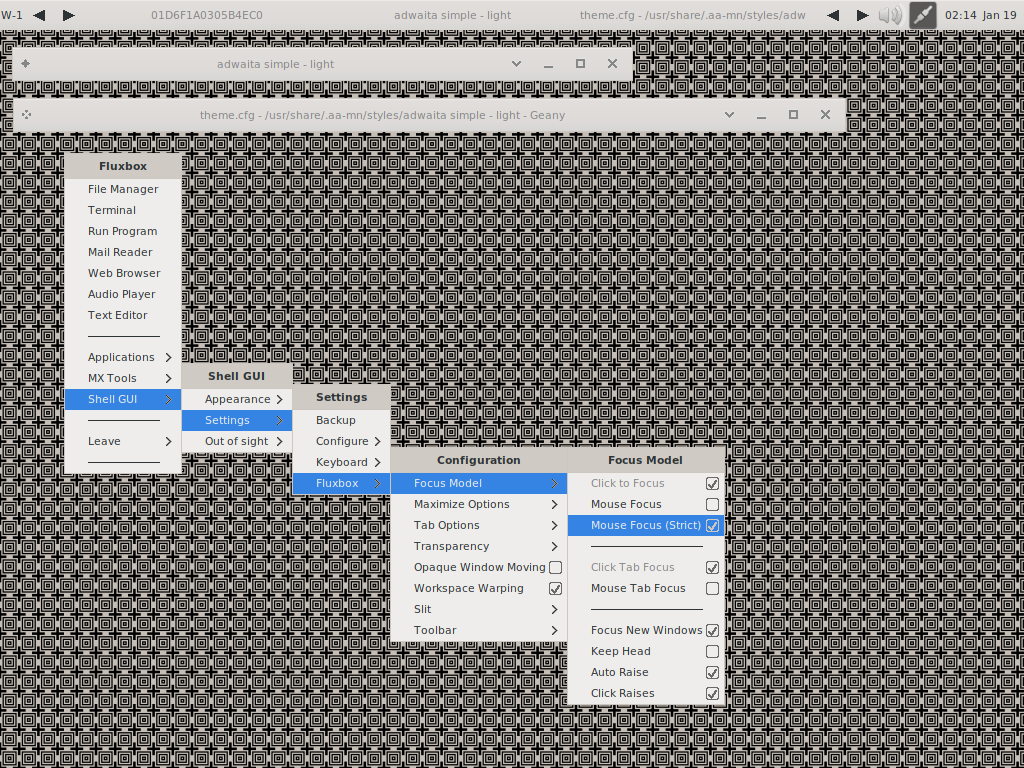This screenshot has width=1024, height=768.
Task: Click the window menu icon on Geany titlebar
Action: 26,114
